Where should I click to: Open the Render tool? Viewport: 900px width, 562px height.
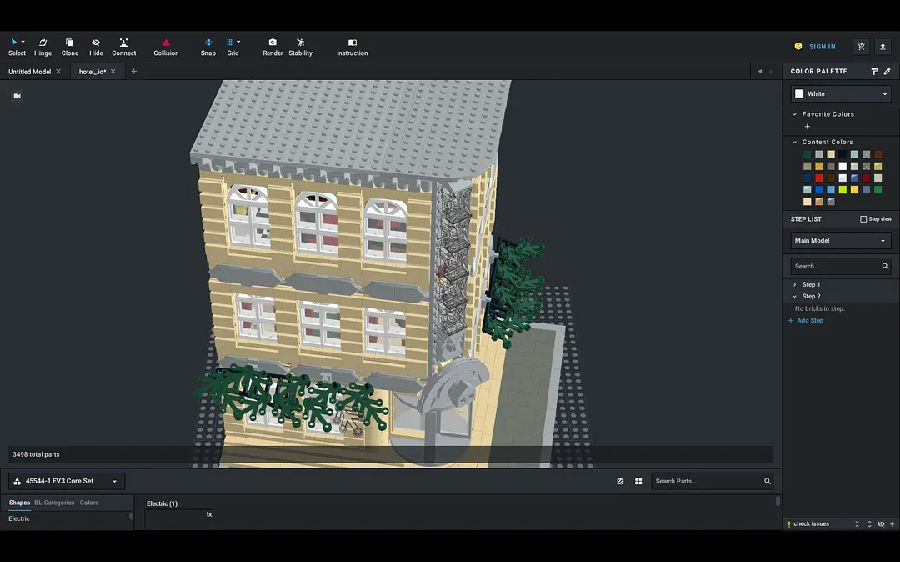pos(272,46)
